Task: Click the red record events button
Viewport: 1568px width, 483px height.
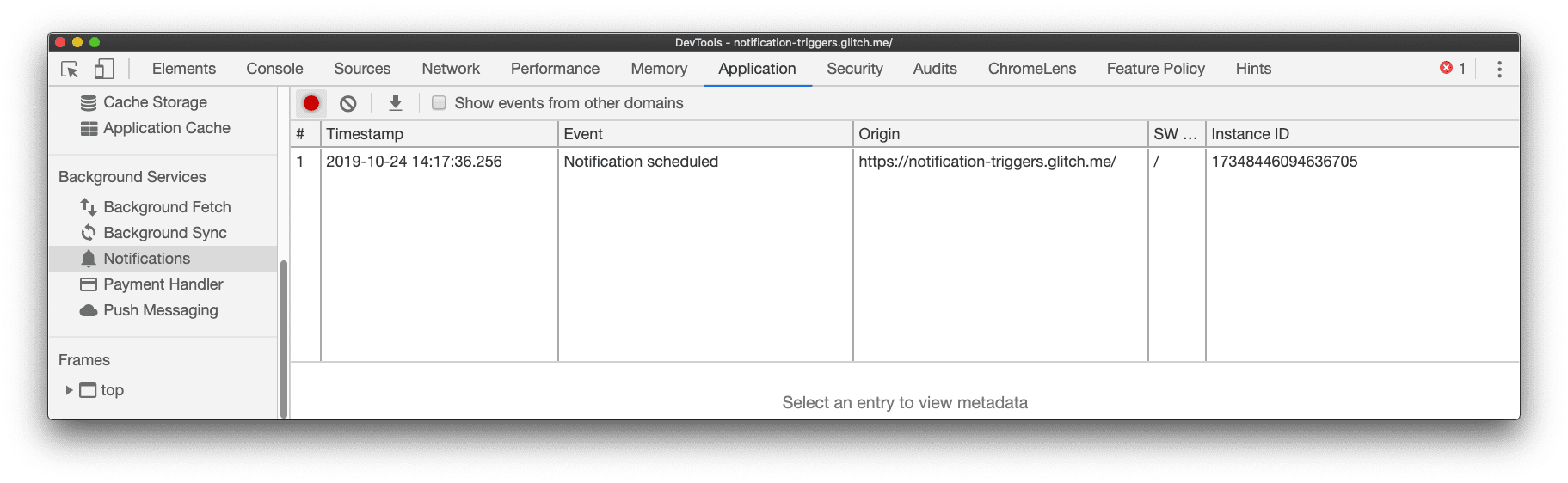Action: coord(311,103)
